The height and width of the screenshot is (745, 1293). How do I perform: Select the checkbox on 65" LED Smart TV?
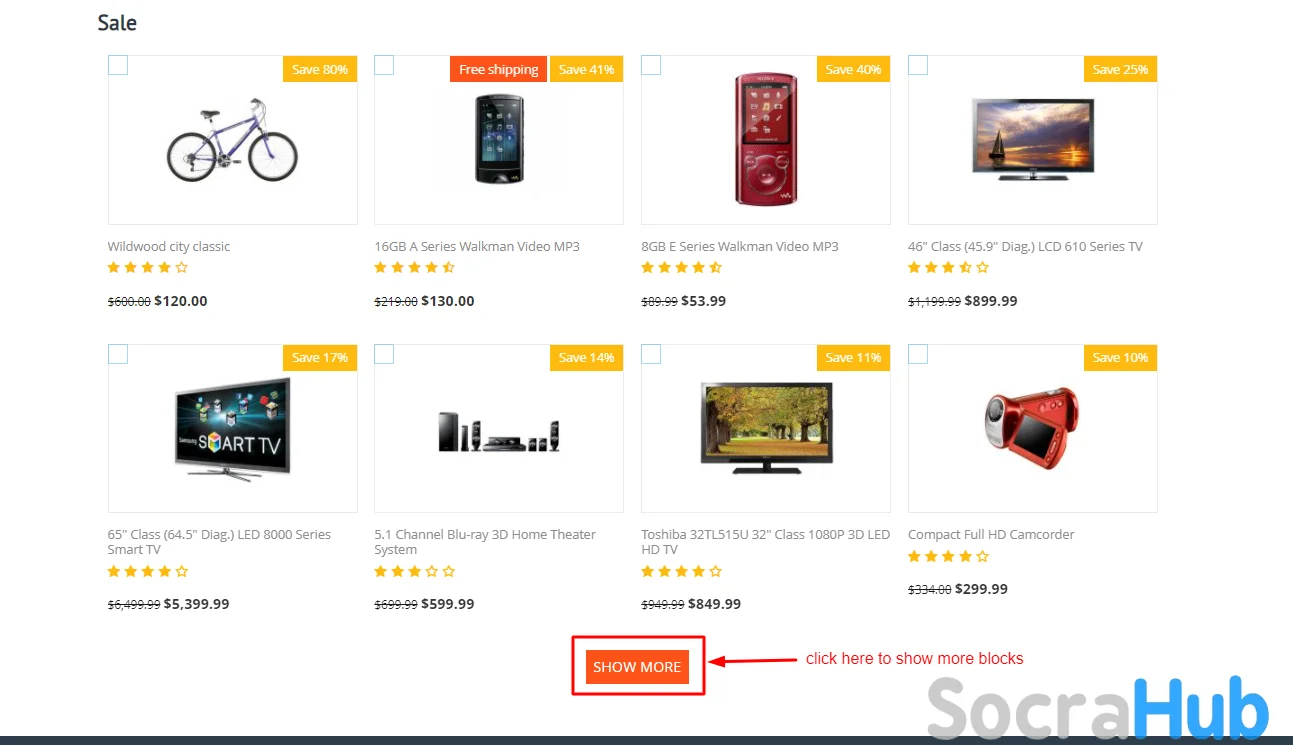118,354
